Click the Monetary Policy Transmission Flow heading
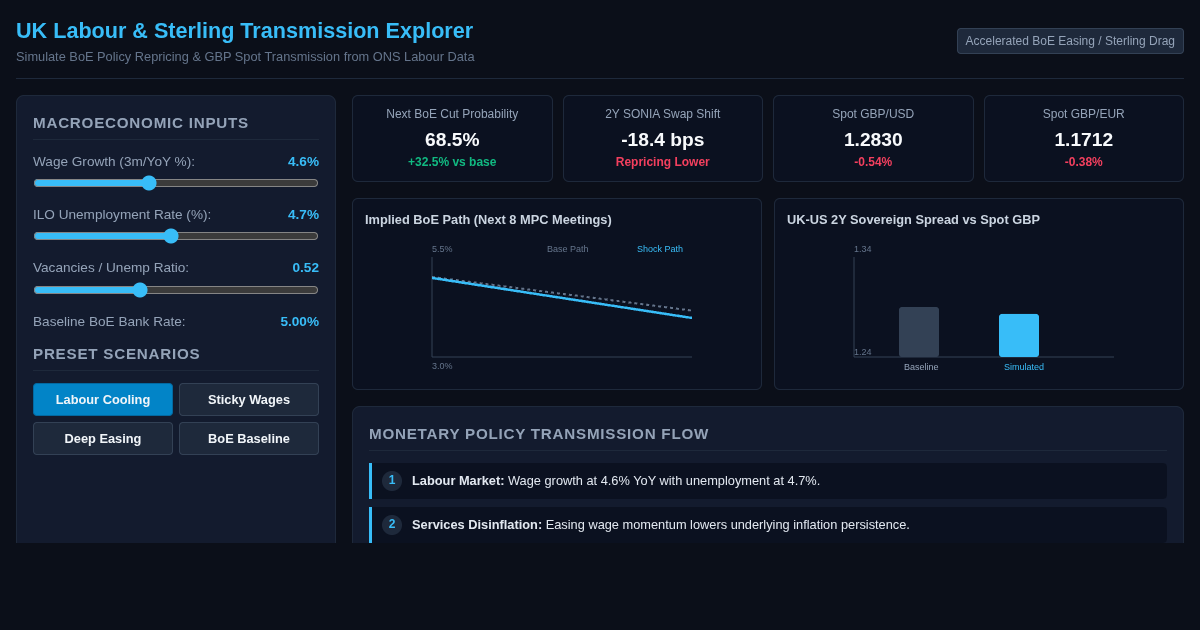The width and height of the screenshot is (1200, 630). 539,434
